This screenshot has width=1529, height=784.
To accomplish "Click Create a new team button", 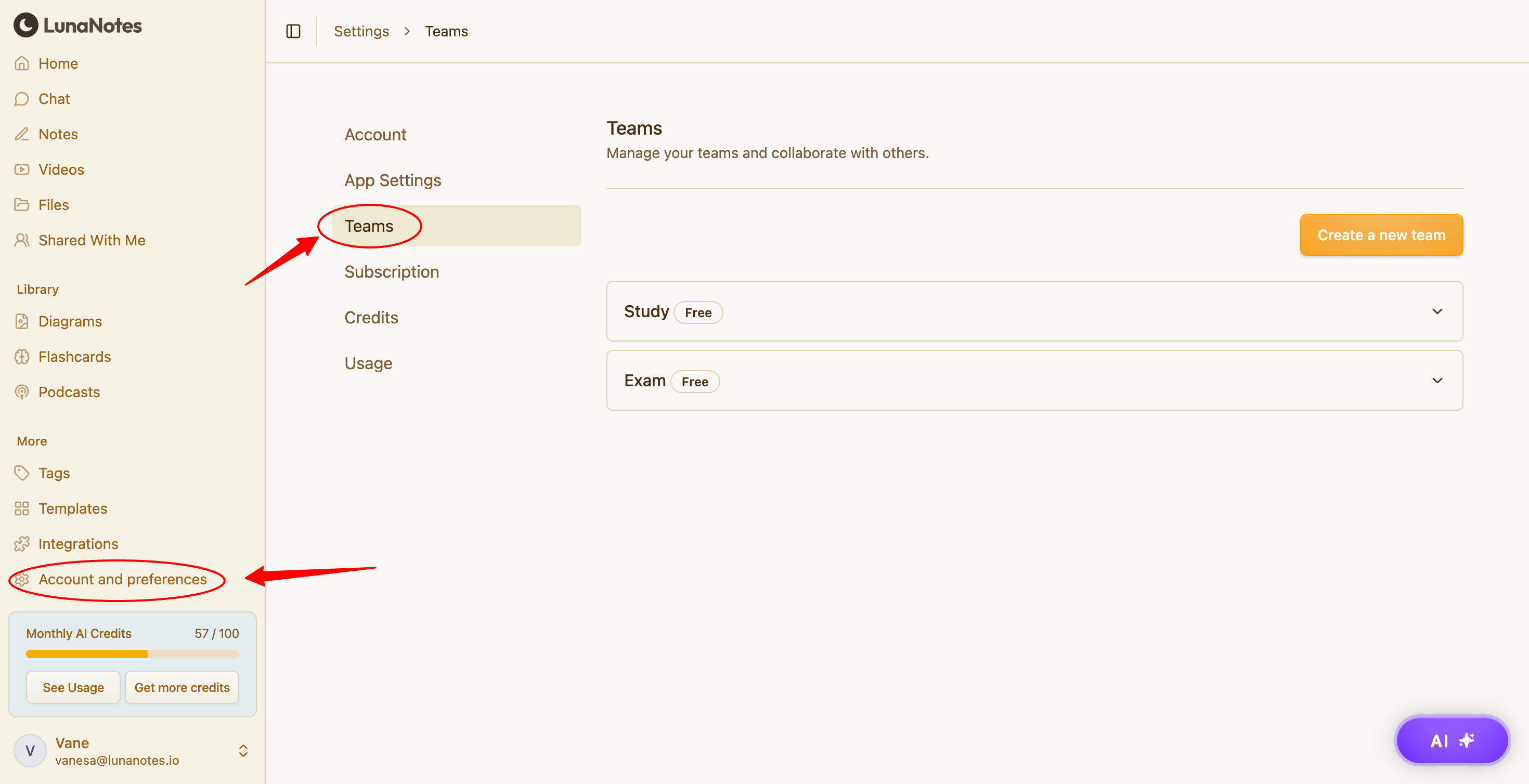I will (1381, 235).
